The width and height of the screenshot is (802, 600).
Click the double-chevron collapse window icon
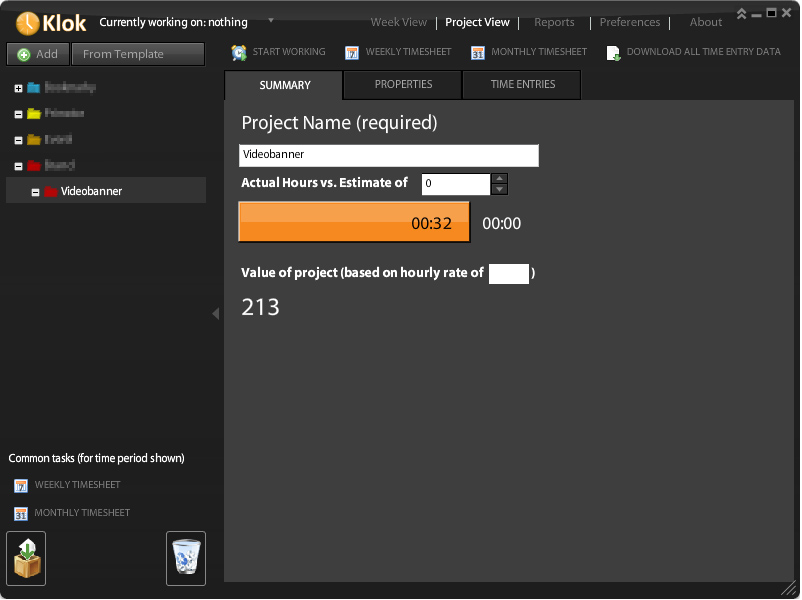(741, 14)
